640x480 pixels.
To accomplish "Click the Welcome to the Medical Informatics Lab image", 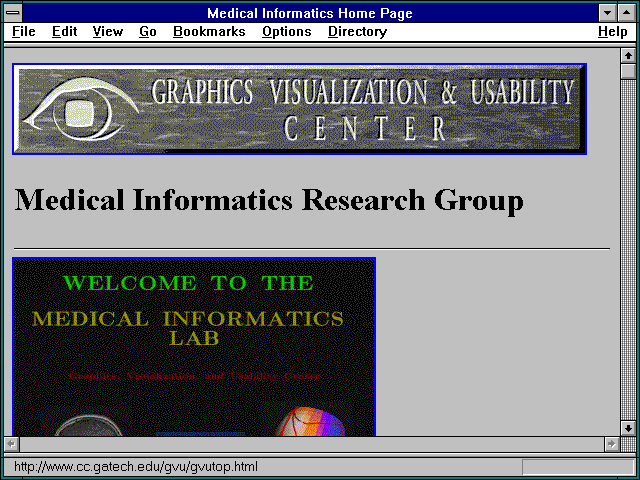I will coord(194,347).
